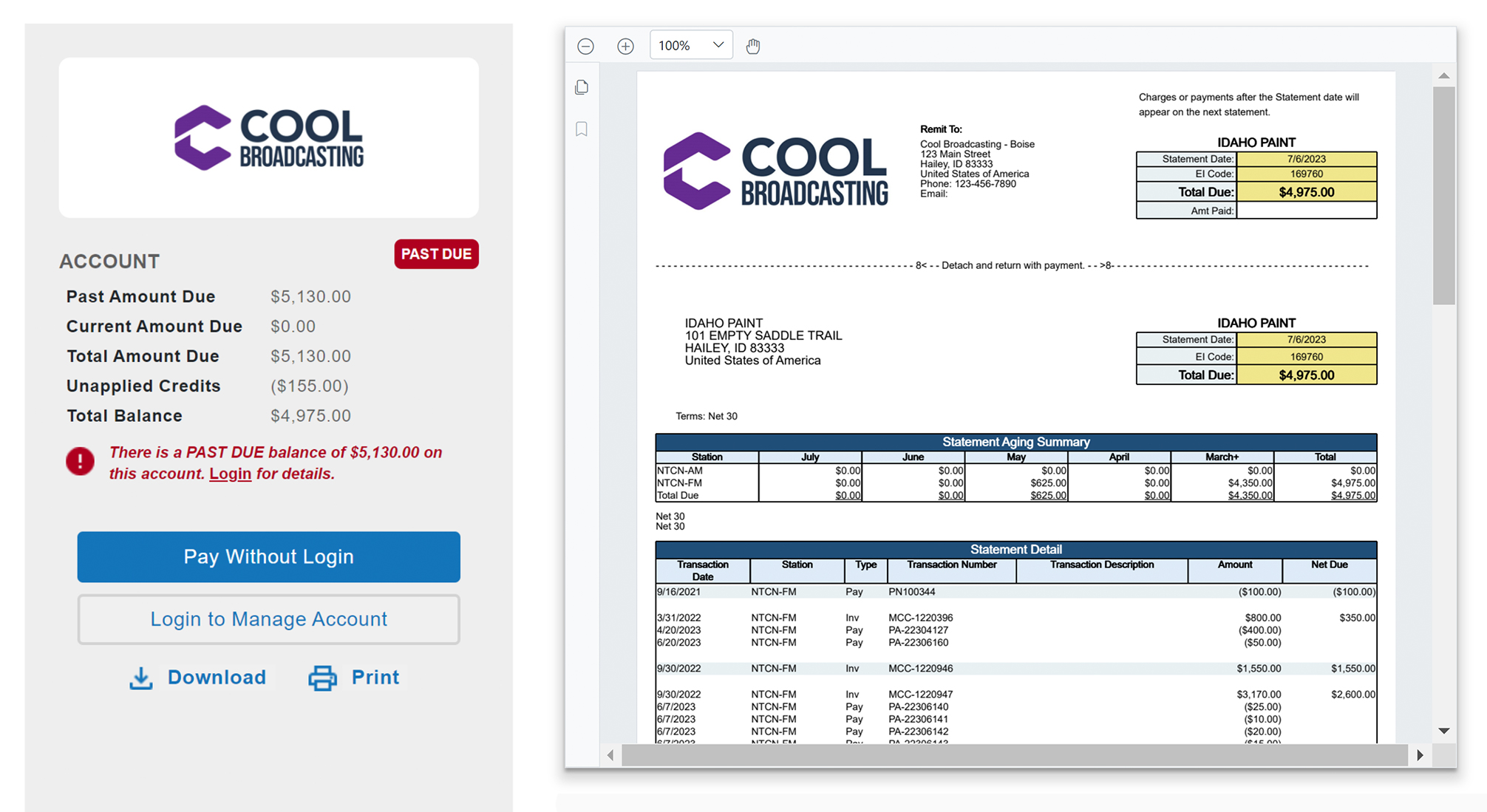Click the Statement Aging Summary header
This screenshot has height=812, width=1487.
click(1015, 442)
